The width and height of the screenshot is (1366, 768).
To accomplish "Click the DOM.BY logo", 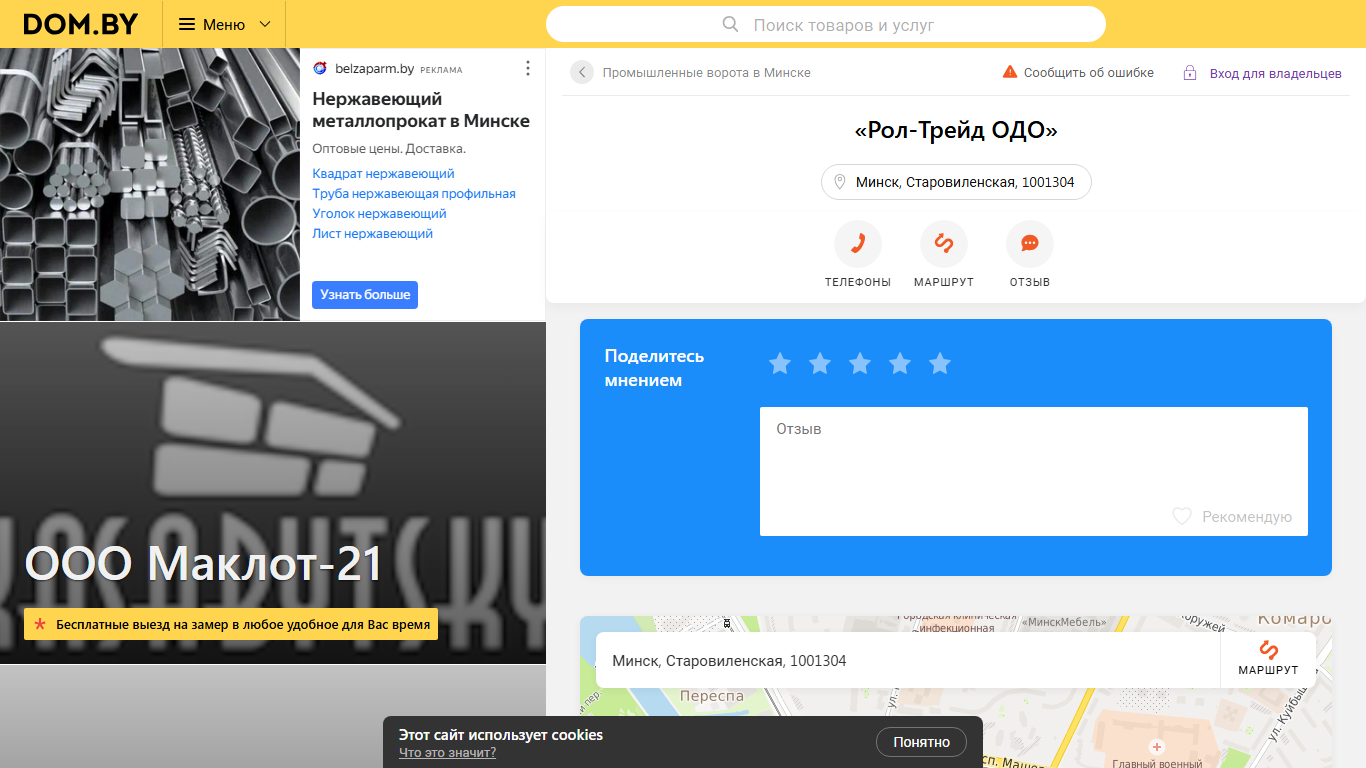I will (80, 24).
